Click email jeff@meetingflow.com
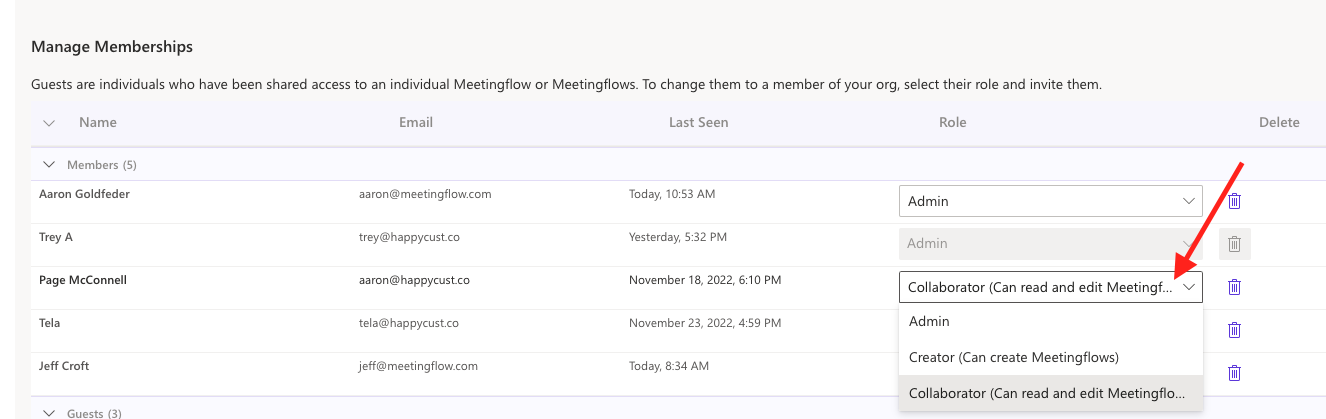 (x=418, y=366)
